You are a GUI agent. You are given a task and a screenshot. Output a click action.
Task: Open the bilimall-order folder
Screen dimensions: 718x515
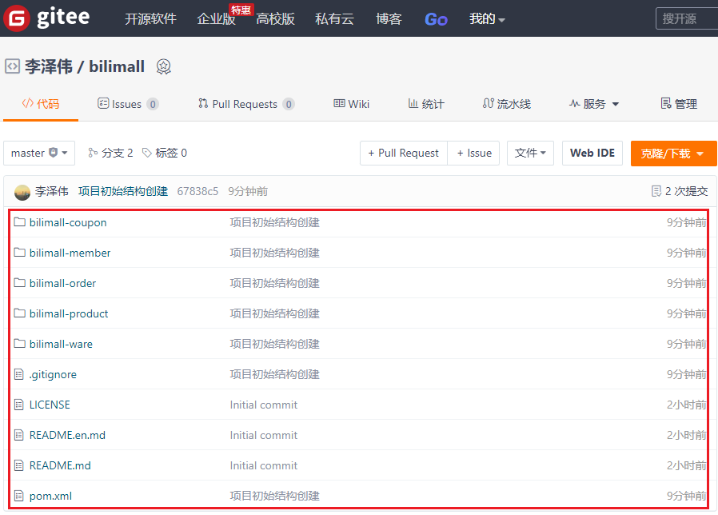[62, 283]
